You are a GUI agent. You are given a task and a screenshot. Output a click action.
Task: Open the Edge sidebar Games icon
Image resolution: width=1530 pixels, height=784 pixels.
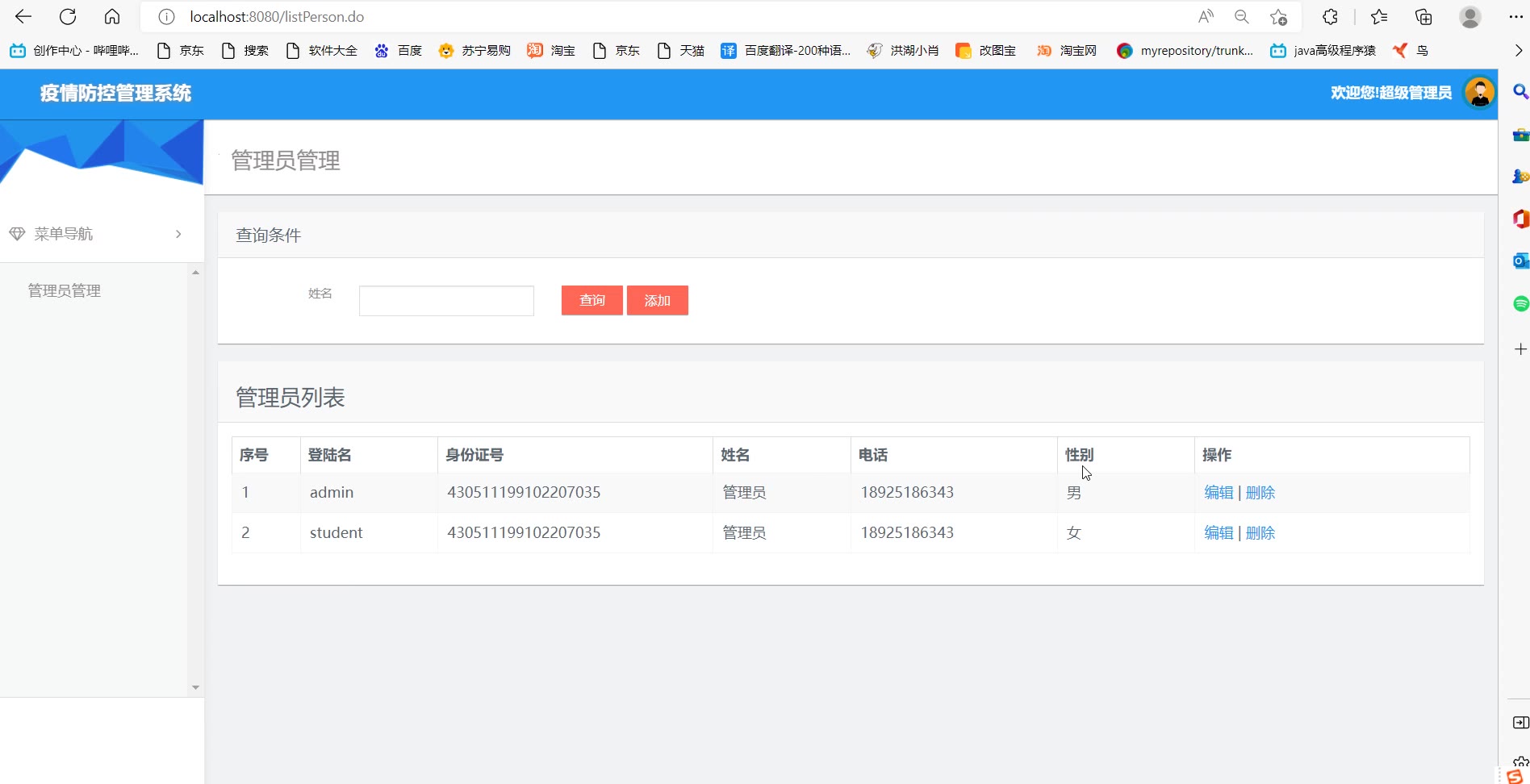[1520, 177]
